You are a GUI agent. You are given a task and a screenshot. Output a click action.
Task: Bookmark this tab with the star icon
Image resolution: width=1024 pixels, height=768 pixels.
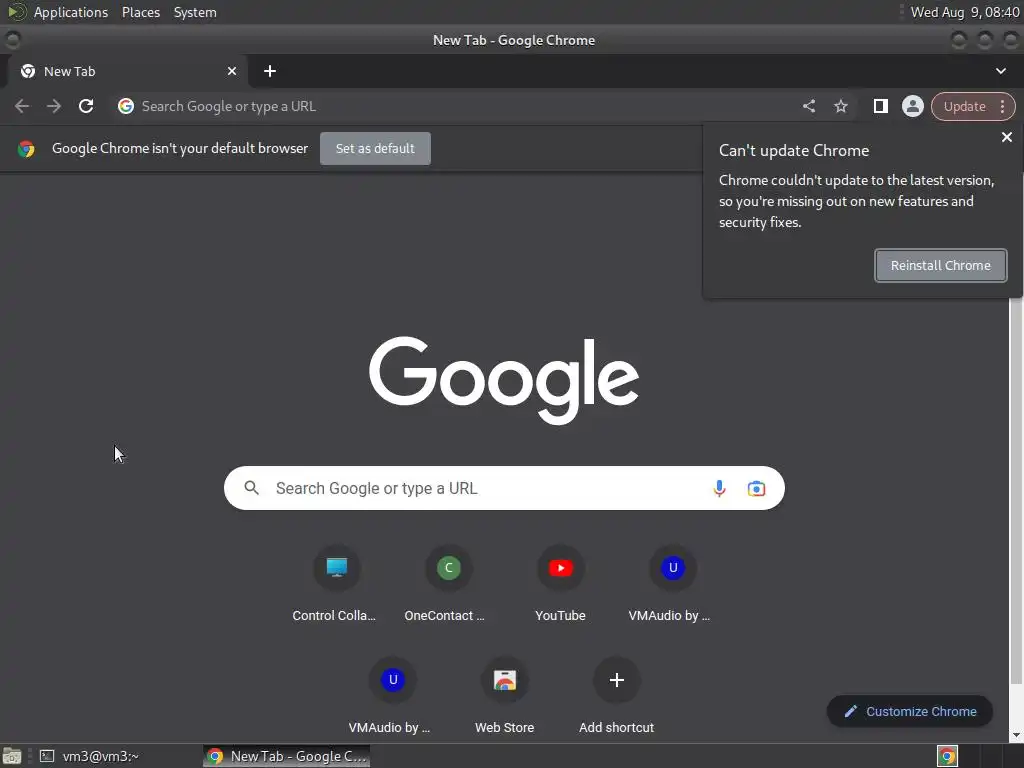(840, 106)
